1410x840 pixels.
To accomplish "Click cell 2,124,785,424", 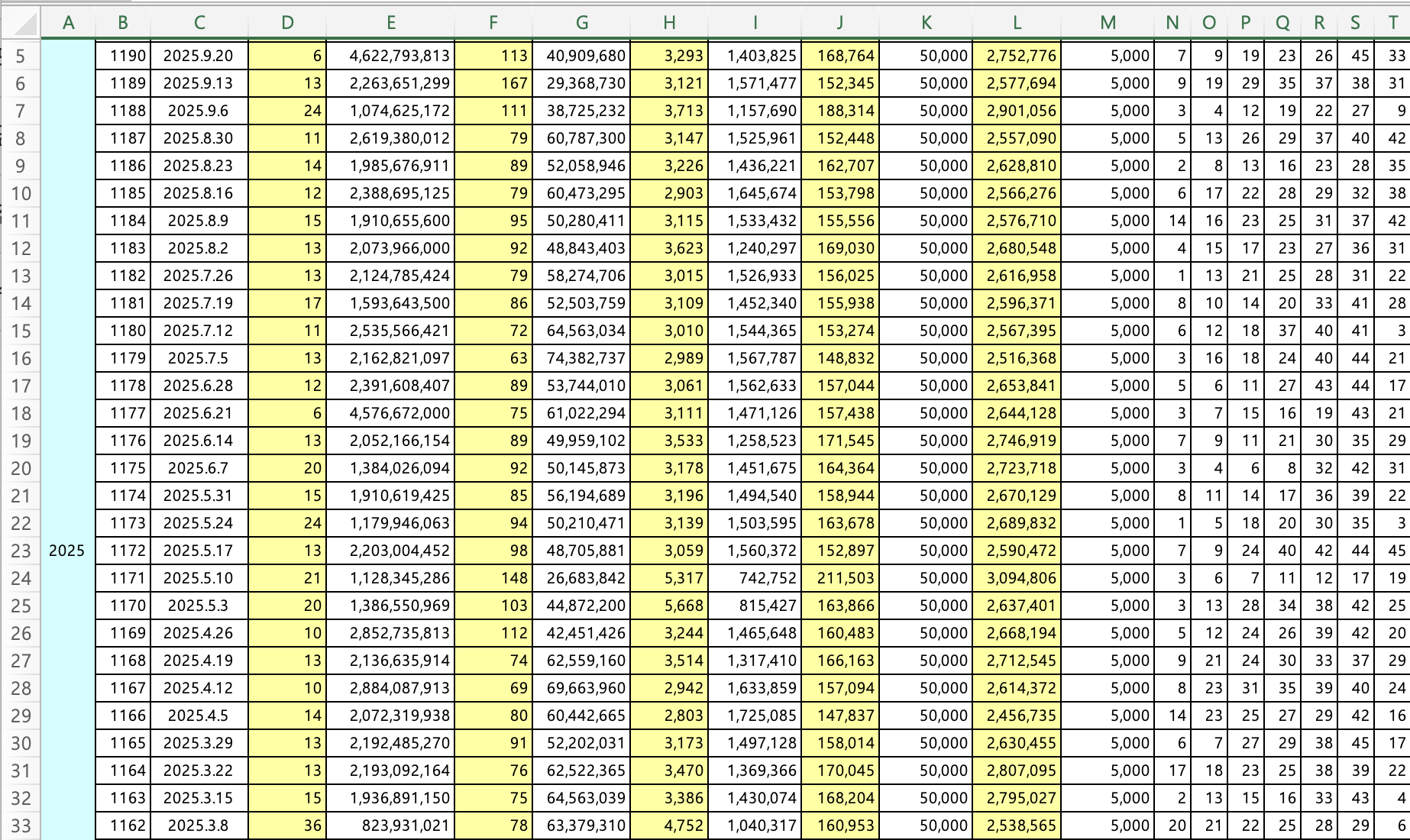I will [390, 276].
